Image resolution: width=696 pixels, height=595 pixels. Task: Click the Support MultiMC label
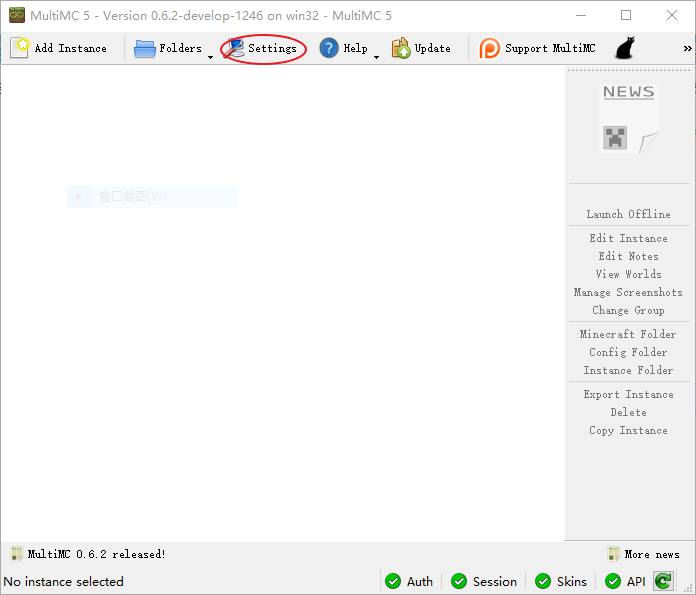point(550,48)
